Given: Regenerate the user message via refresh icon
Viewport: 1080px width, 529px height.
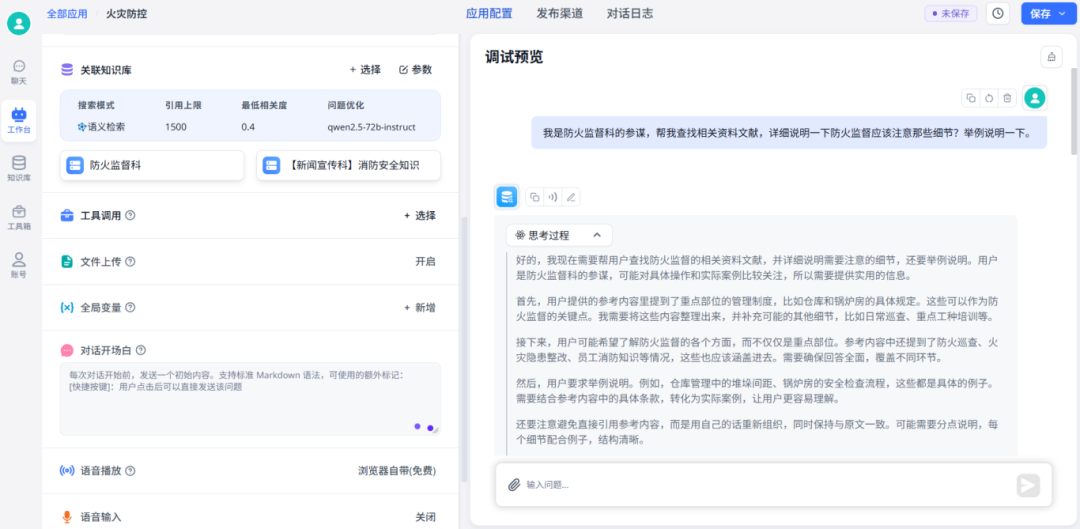Looking at the screenshot, I should coord(989,98).
